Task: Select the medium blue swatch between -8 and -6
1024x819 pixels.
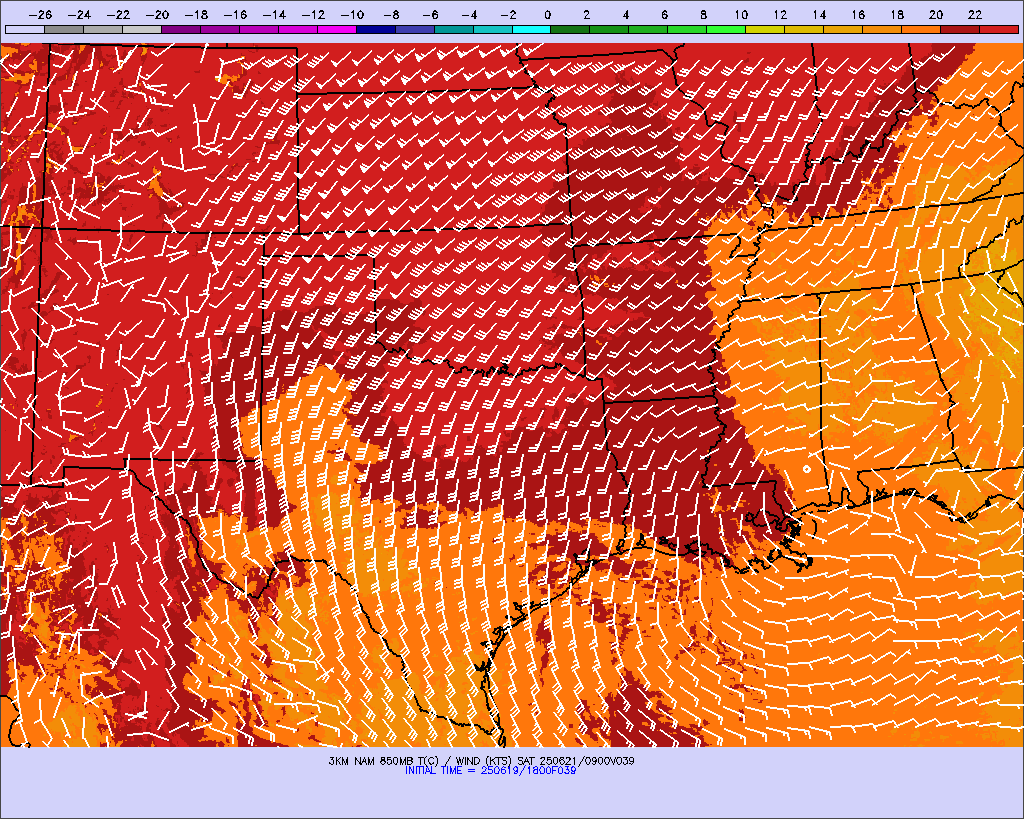Action: [x=415, y=29]
